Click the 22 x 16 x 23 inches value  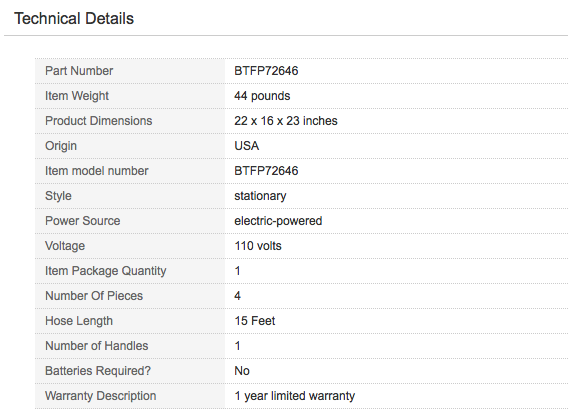pos(286,121)
